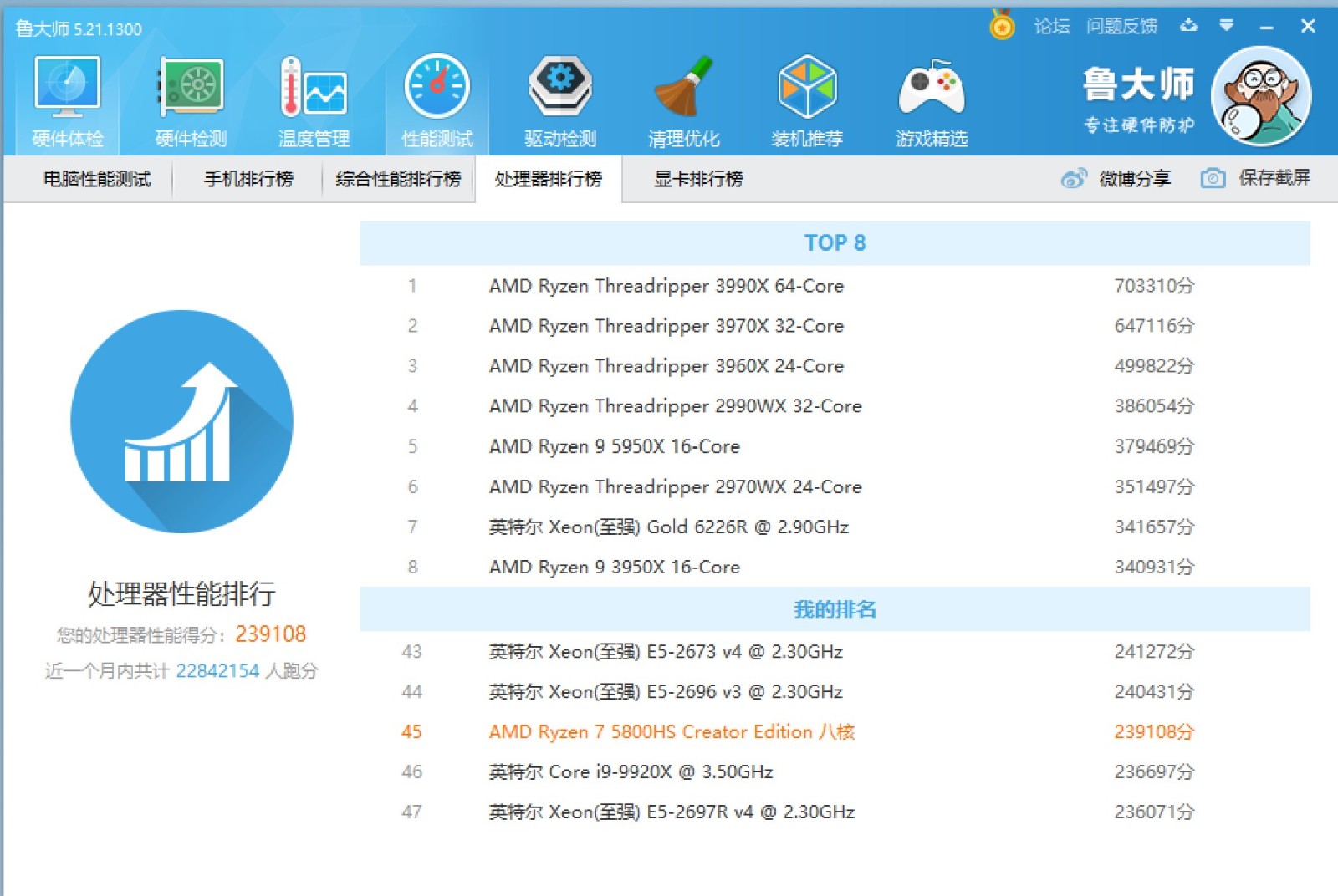The height and width of the screenshot is (896, 1338).
Task: Select the 处理器排行榜 tab
Action: (549, 179)
